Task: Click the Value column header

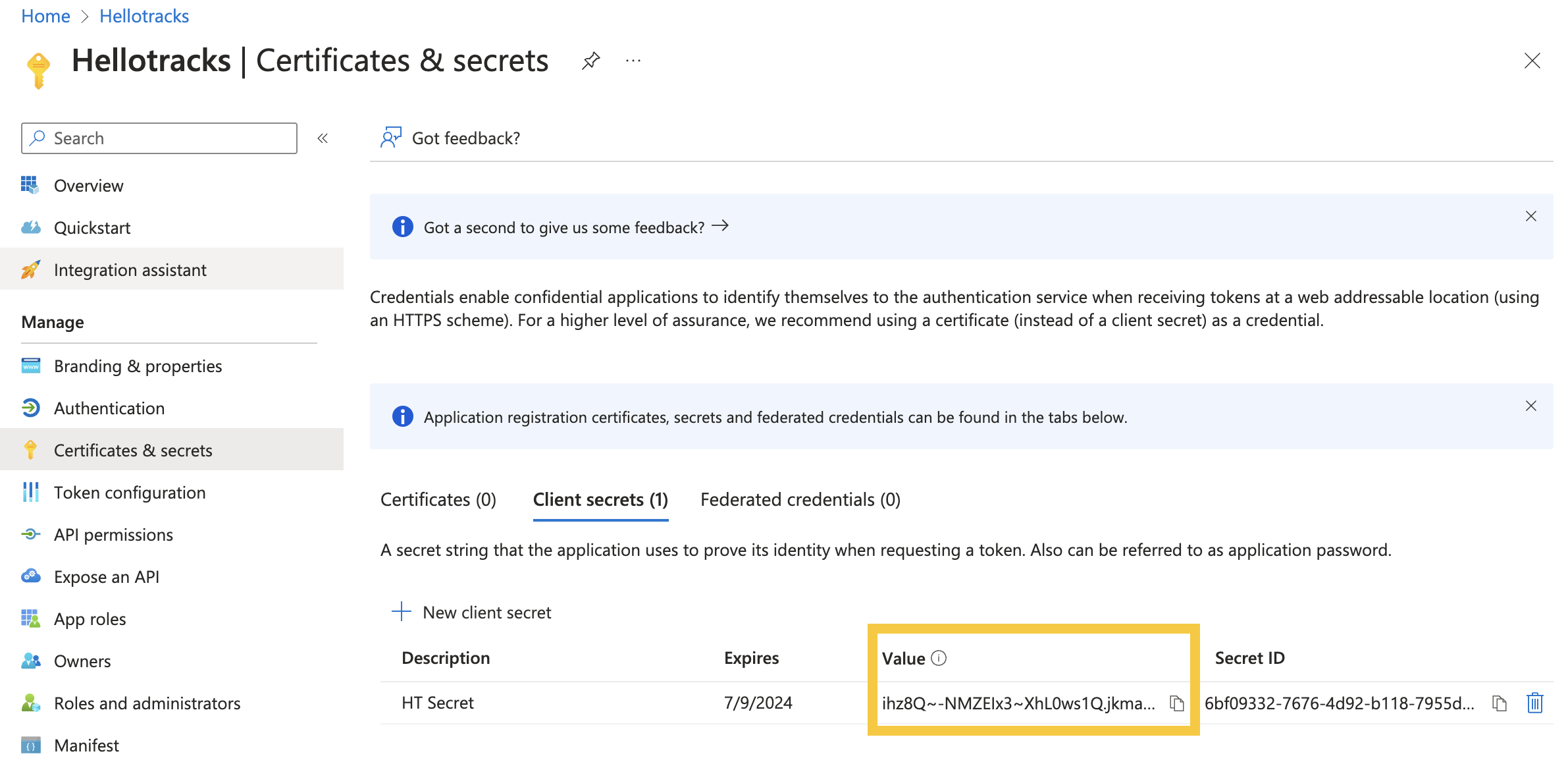Action: [903, 658]
